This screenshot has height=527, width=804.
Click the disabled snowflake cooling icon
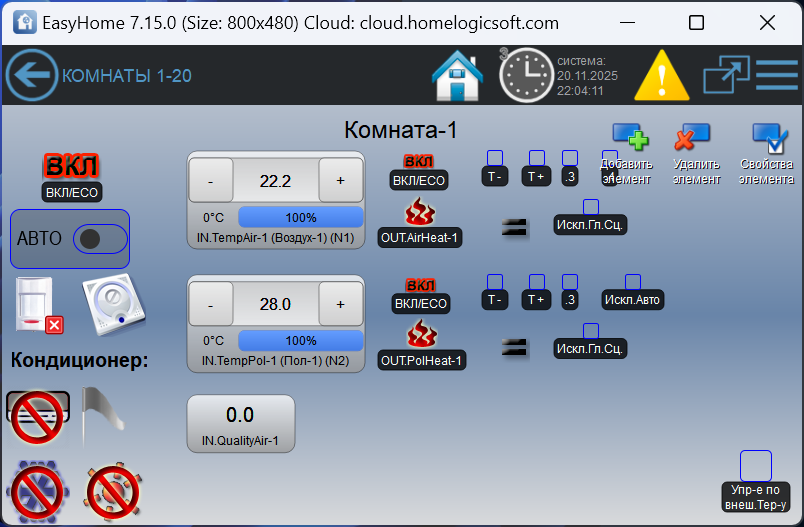click(37, 490)
